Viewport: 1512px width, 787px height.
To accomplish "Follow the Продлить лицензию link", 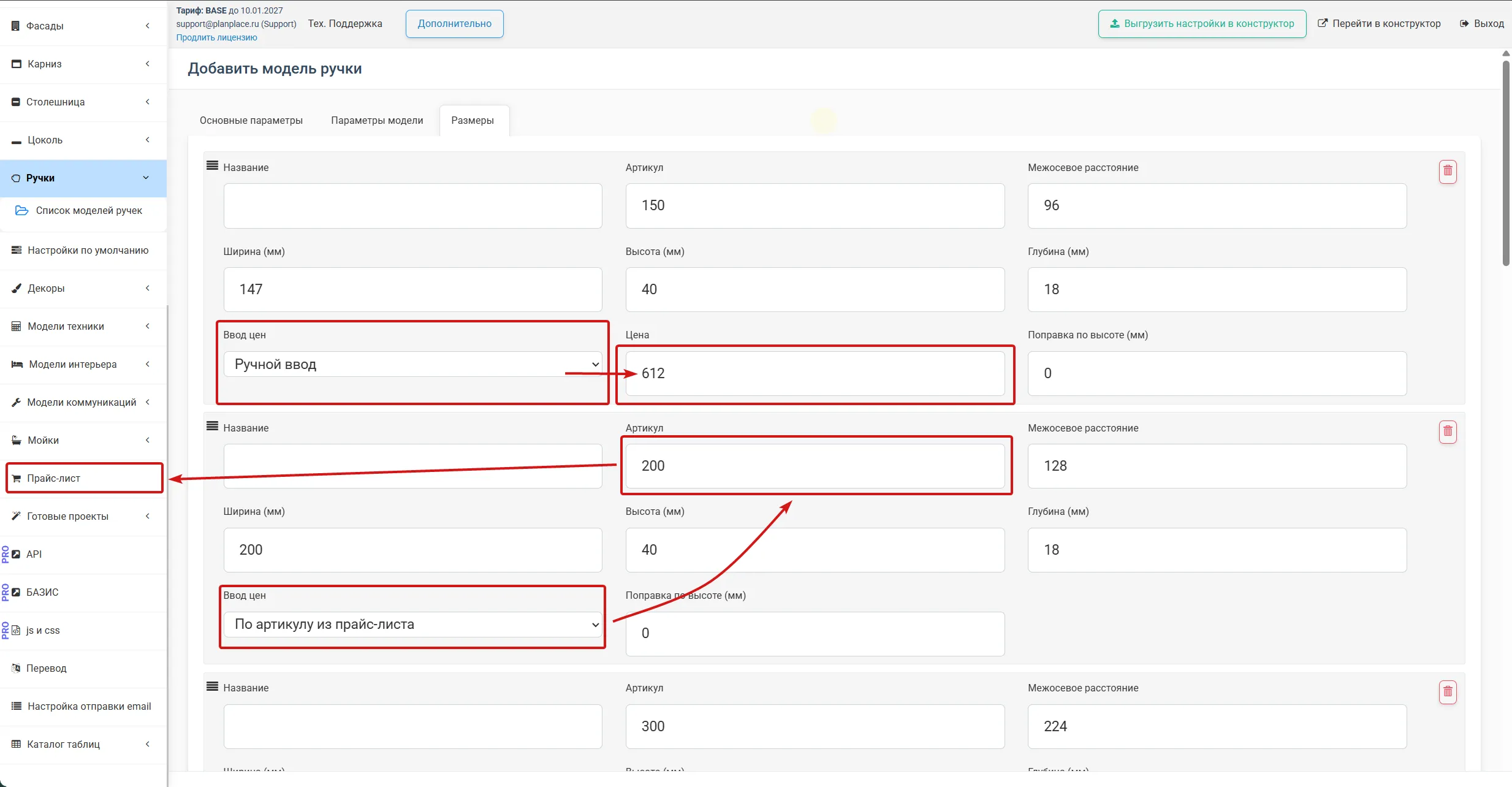I will (x=217, y=37).
